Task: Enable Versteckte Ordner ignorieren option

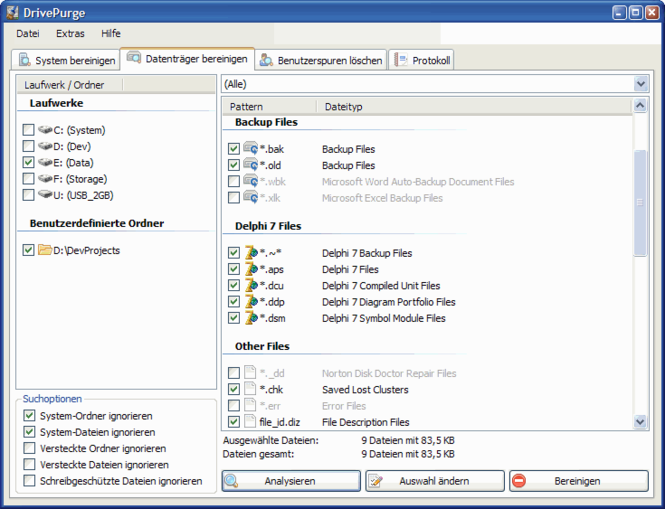Action: pos(28,449)
